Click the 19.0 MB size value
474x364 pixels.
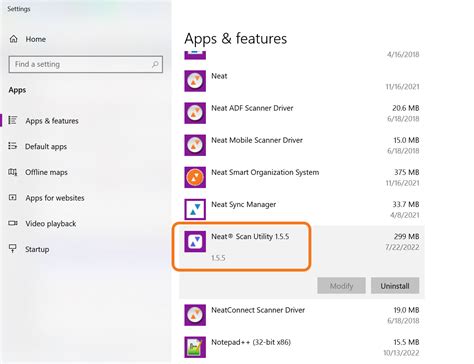pos(406,310)
